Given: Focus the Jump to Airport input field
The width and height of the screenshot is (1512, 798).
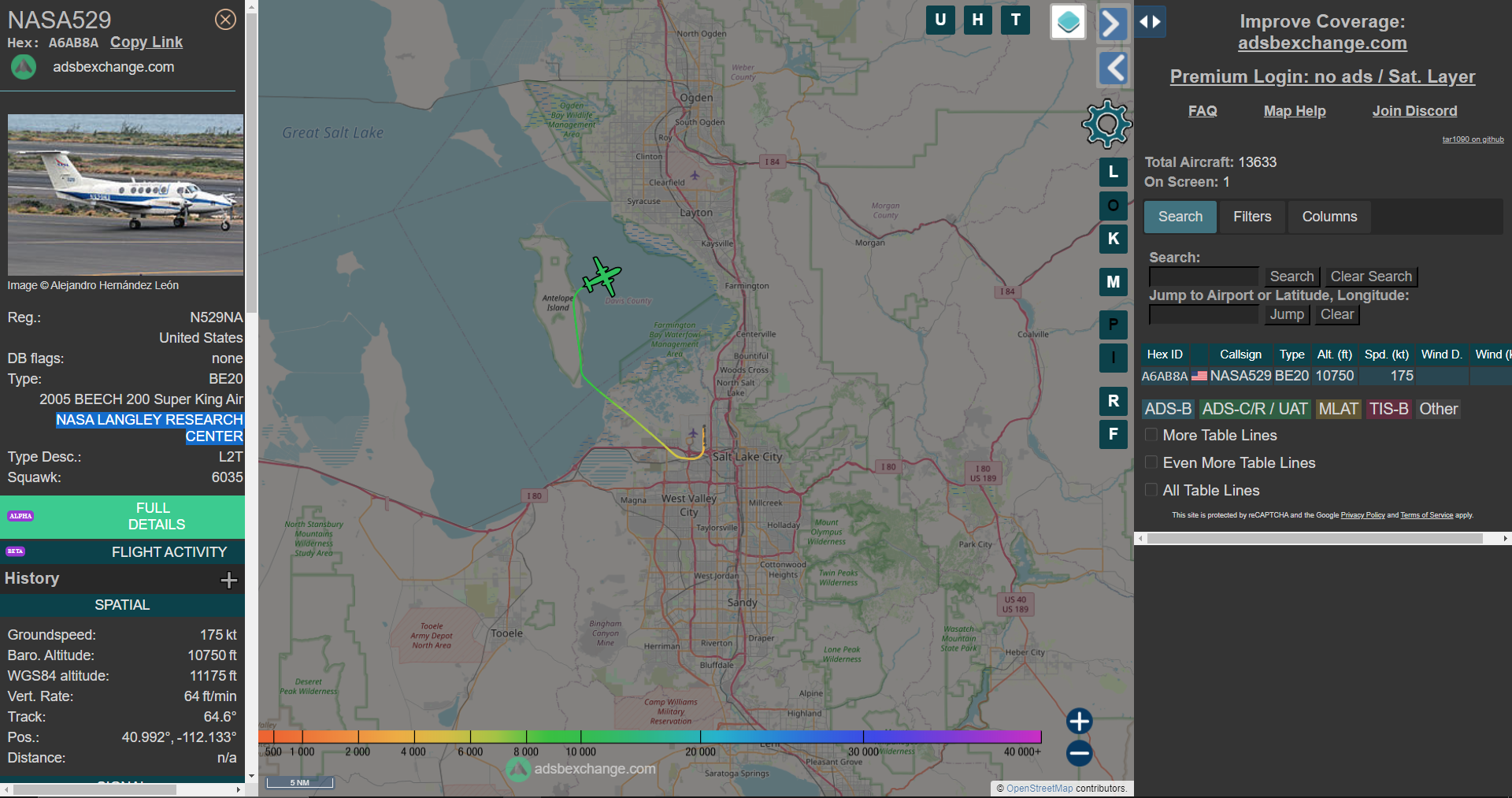Looking at the screenshot, I should 1203,314.
